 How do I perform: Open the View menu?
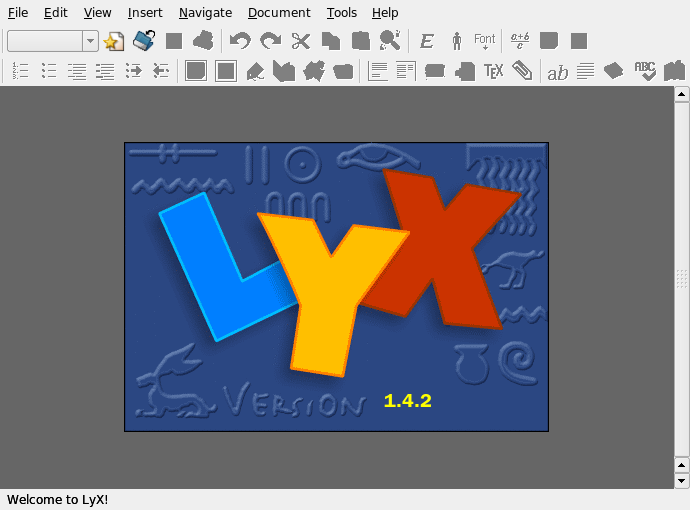point(97,13)
